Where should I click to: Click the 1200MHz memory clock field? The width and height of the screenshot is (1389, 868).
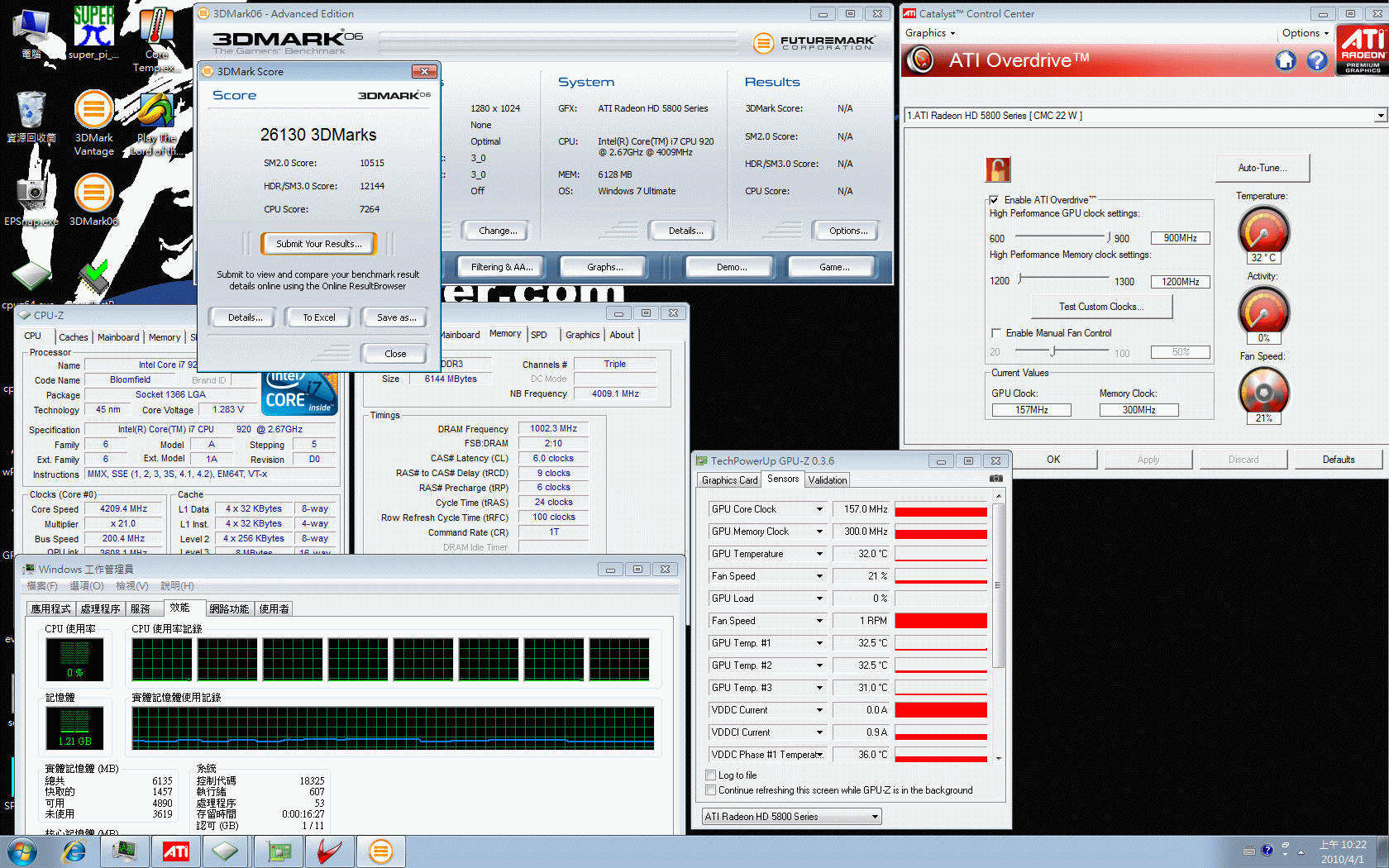pos(1180,282)
